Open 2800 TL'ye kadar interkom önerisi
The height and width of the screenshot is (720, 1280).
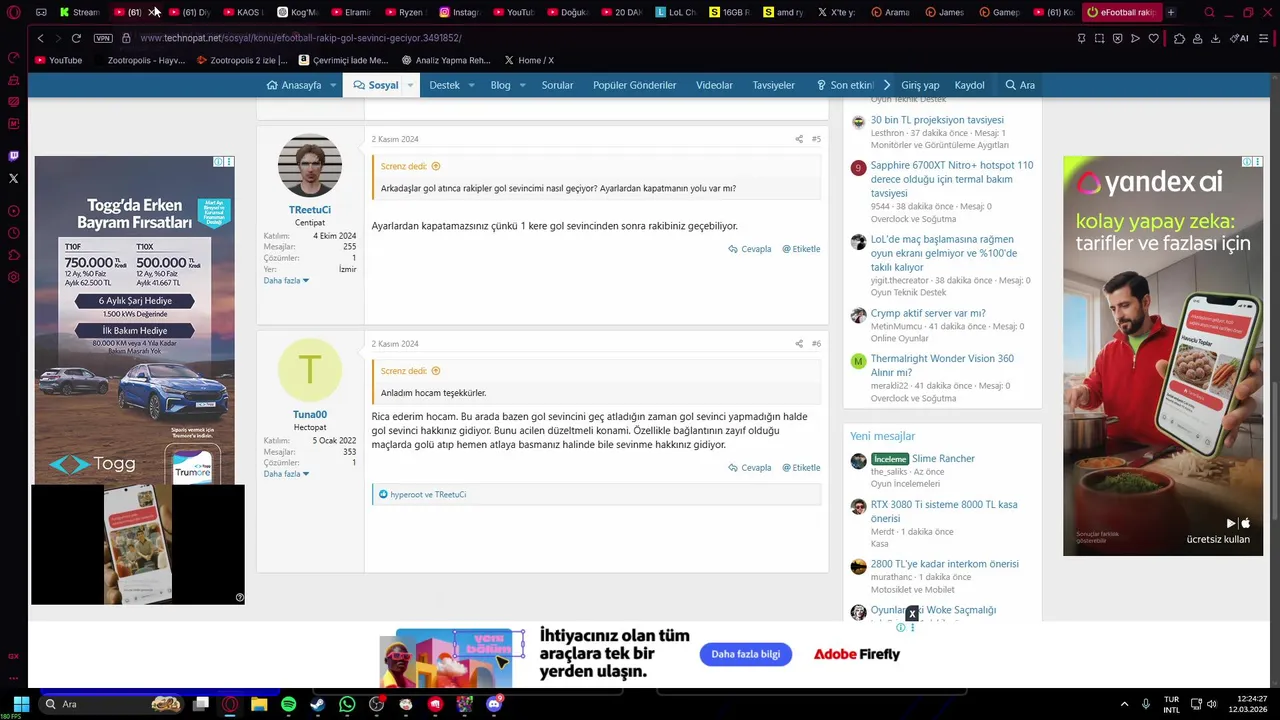[x=944, y=564]
